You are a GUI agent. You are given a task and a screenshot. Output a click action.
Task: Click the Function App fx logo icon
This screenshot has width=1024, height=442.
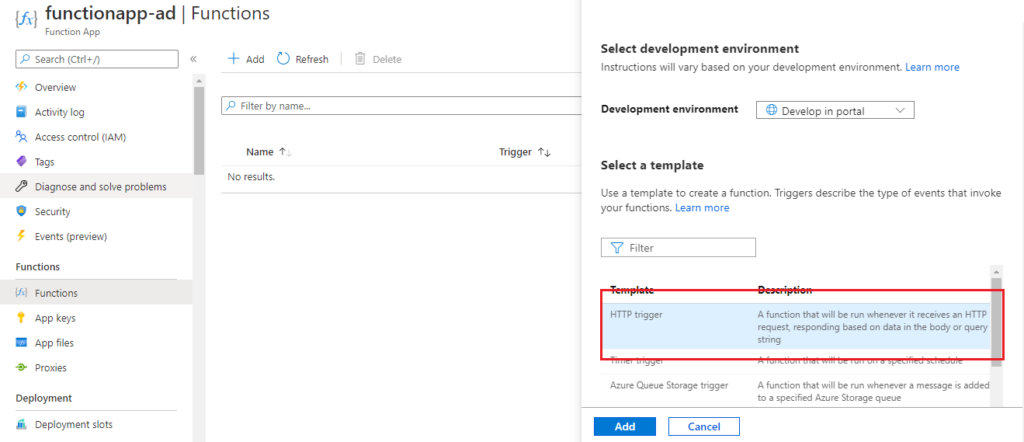[x=26, y=18]
